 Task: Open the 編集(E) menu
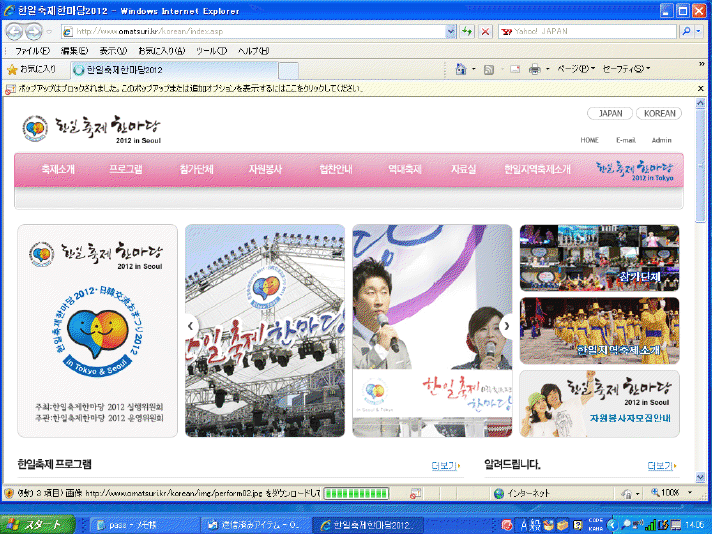coord(74,51)
